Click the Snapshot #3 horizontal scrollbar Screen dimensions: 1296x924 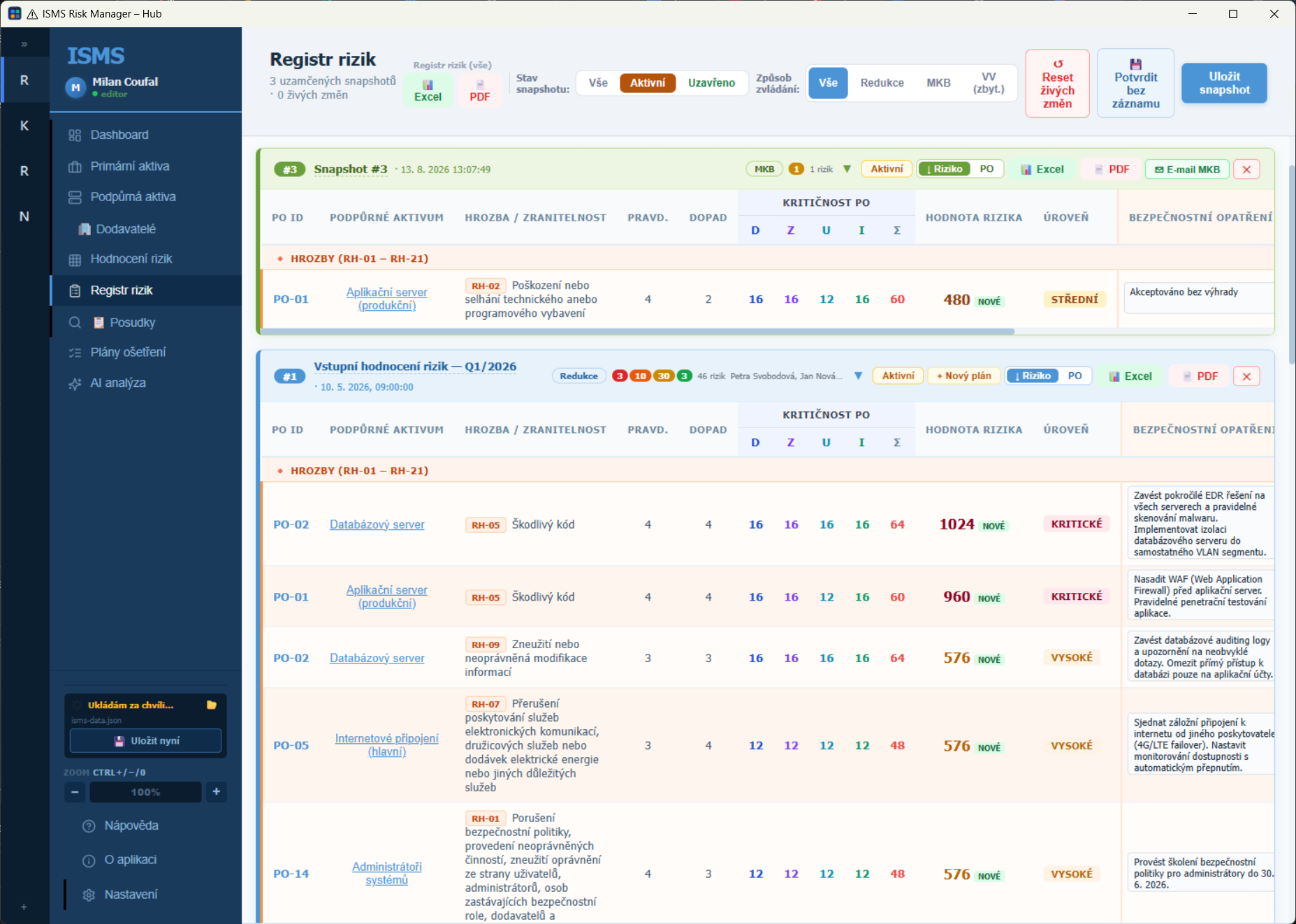coord(637,332)
